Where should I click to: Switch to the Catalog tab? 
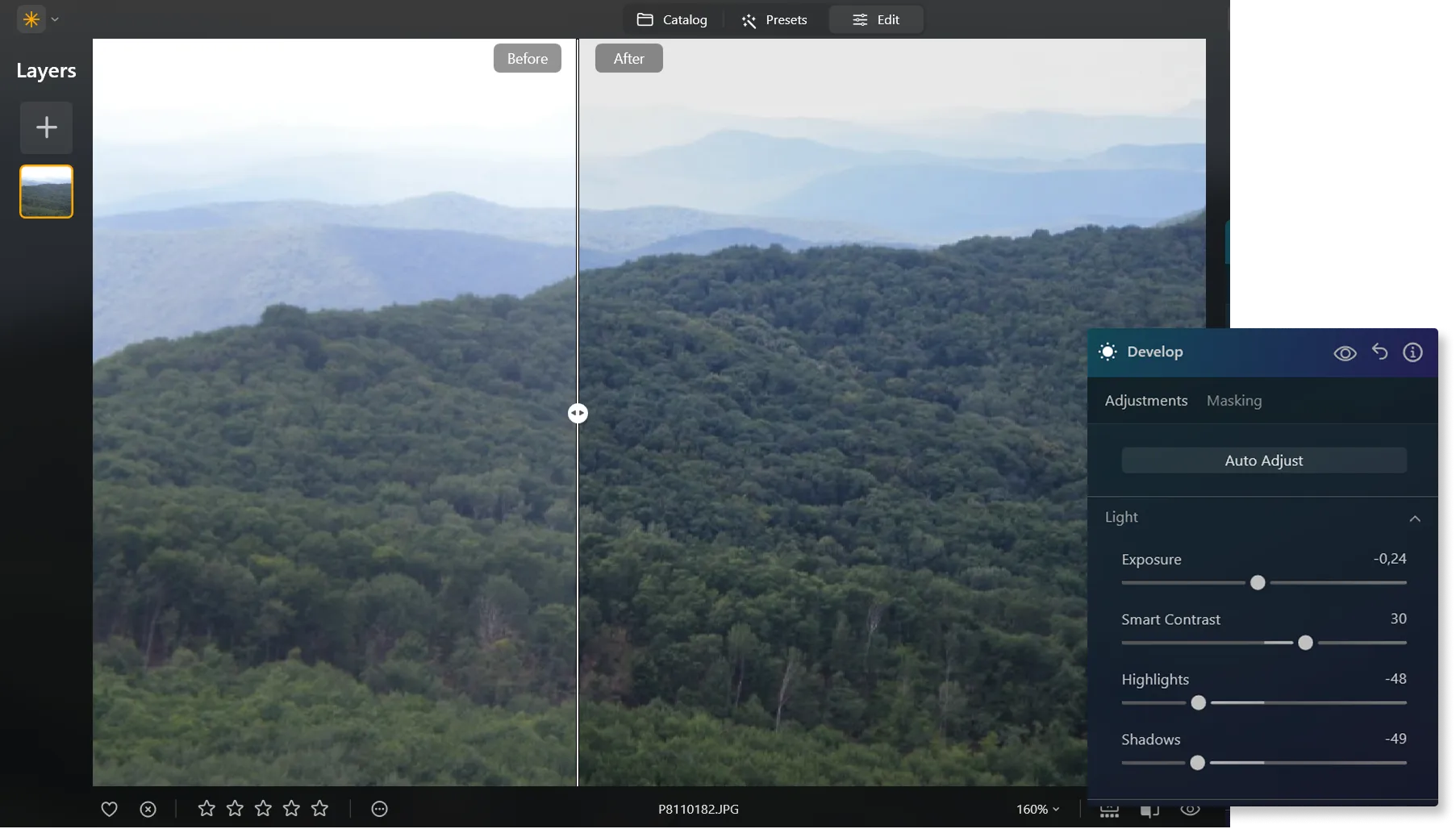click(672, 19)
